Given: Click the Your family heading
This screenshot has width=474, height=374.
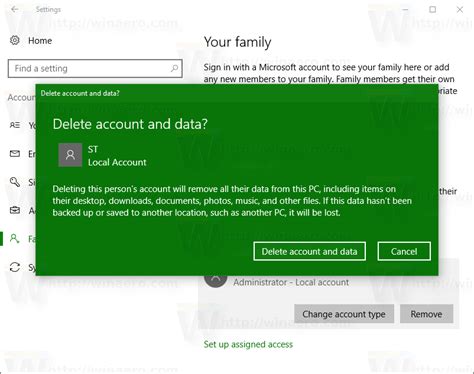Looking at the screenshot, I should [x=237, y=42].
